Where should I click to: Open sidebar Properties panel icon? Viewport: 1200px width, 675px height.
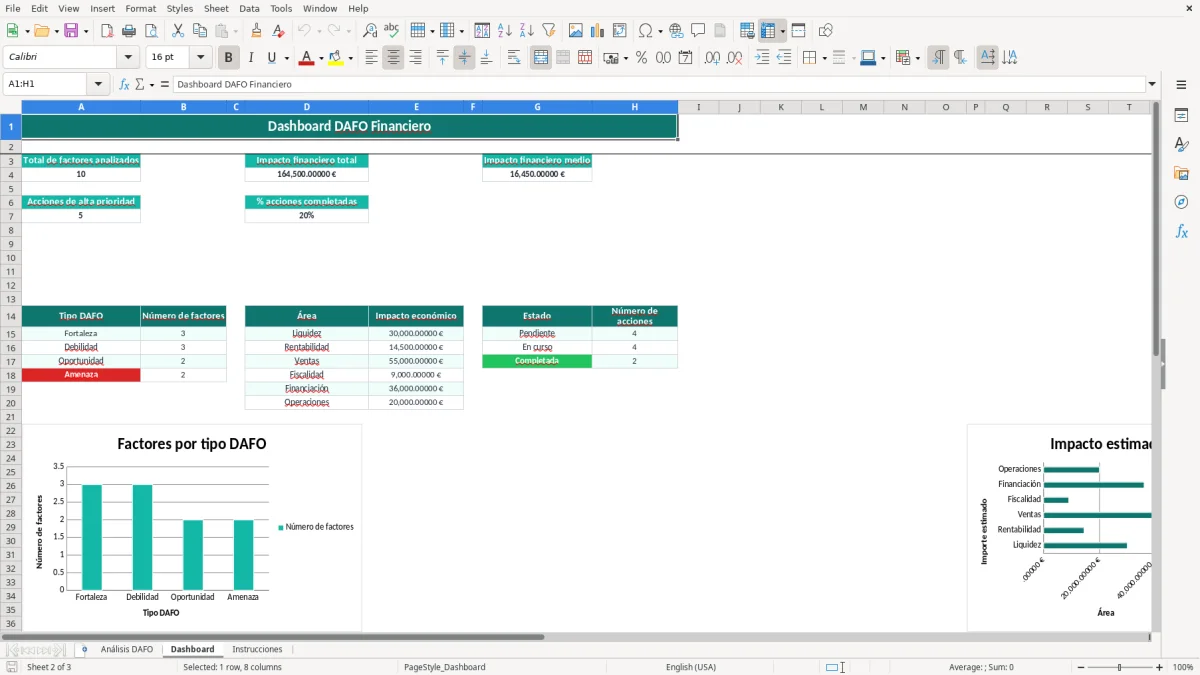1181,115
